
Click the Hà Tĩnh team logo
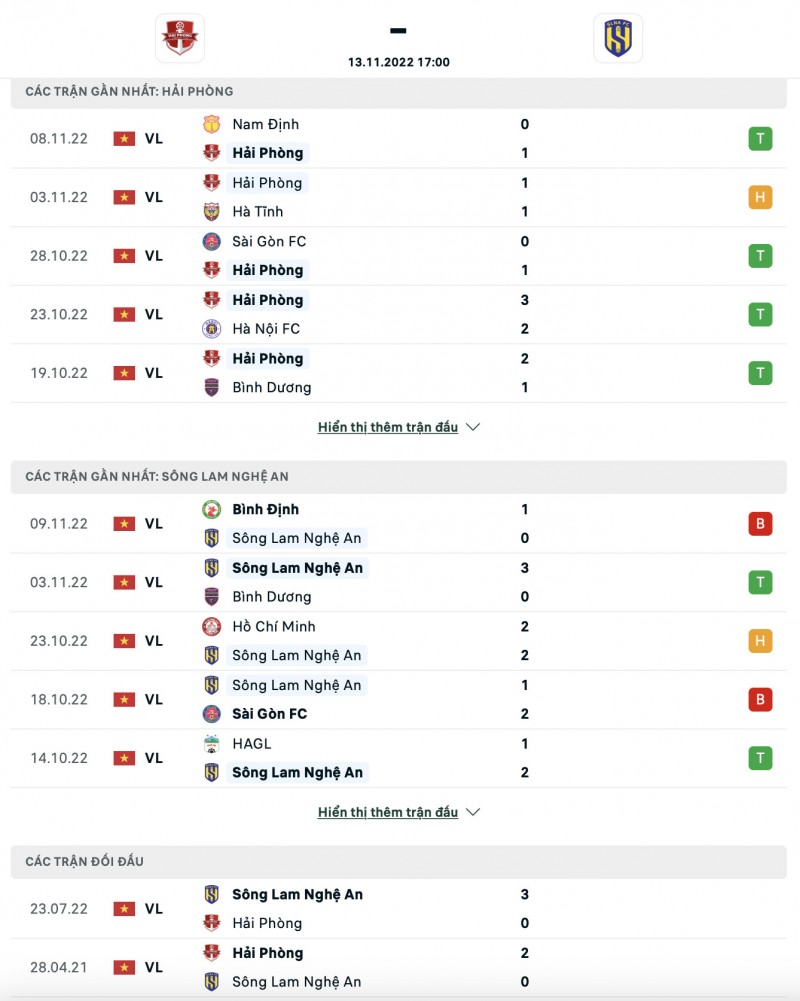point(212,211)
